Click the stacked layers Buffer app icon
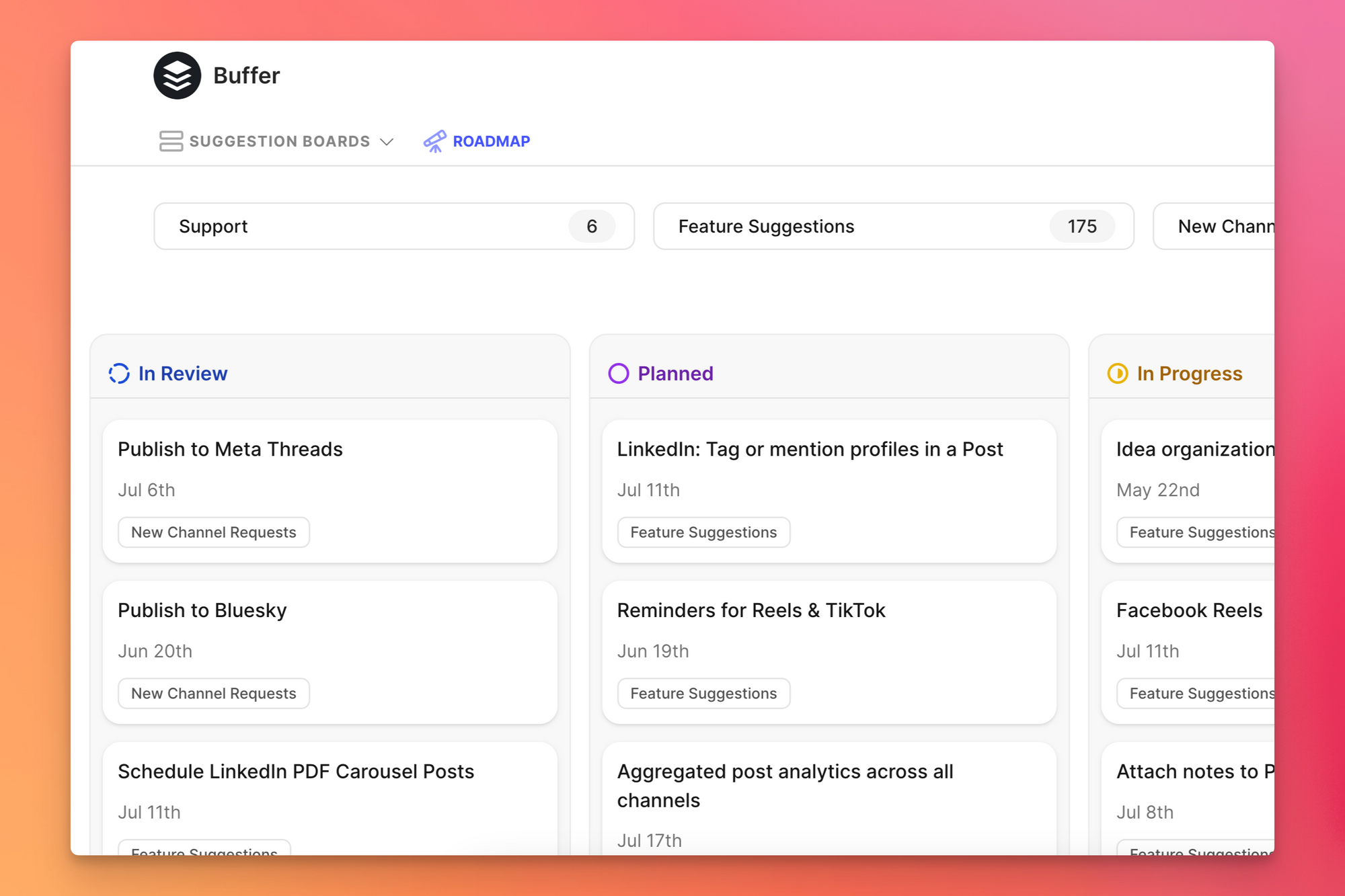The height and width of the screenshot is (896, 1345). pyautogui.click(x=176, y=75)
